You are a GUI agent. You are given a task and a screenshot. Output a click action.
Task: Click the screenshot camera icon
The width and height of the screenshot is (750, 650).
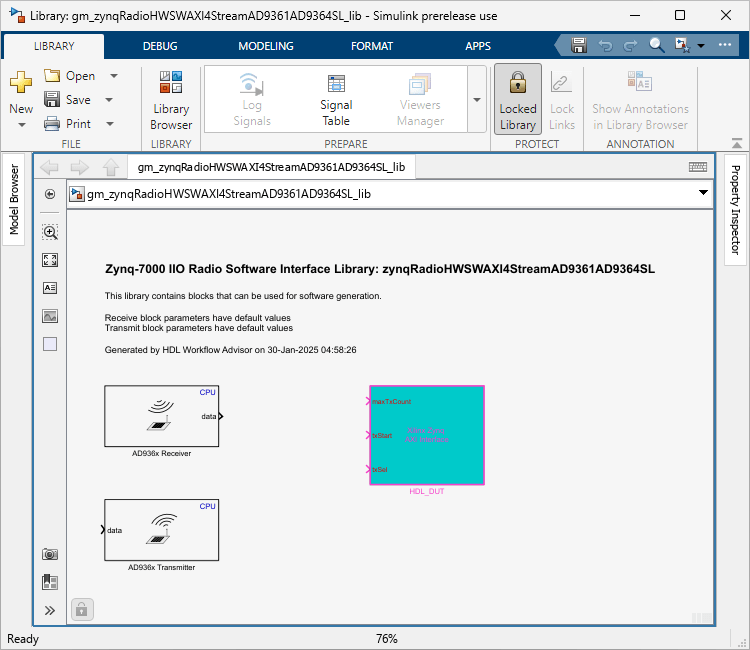coord(50,554)
